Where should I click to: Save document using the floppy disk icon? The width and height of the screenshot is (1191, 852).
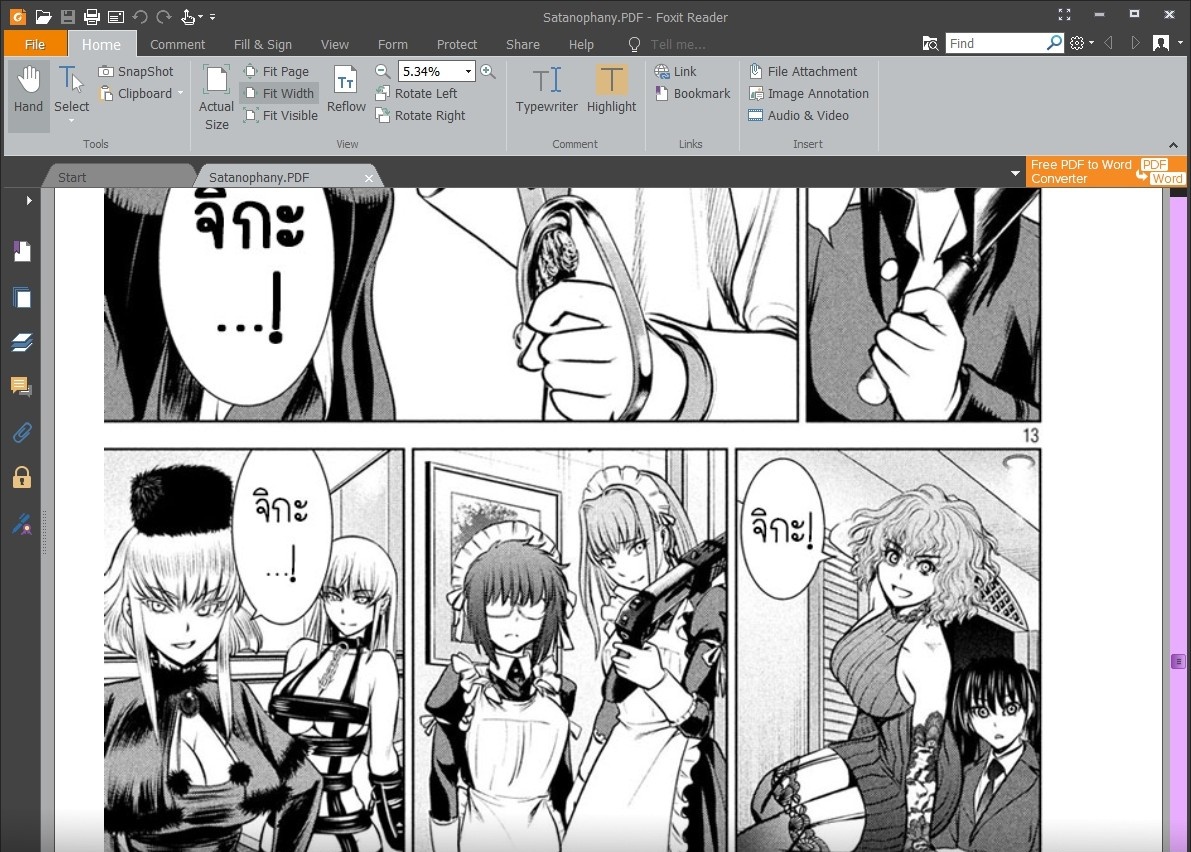point(68,16)
